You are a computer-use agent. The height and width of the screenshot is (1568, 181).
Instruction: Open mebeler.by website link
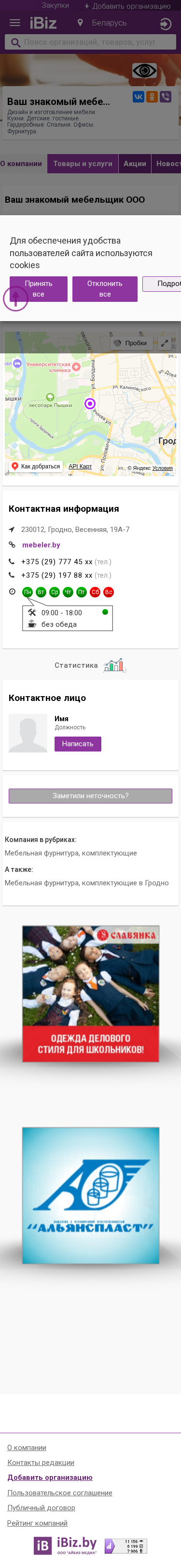click(42, 545)
